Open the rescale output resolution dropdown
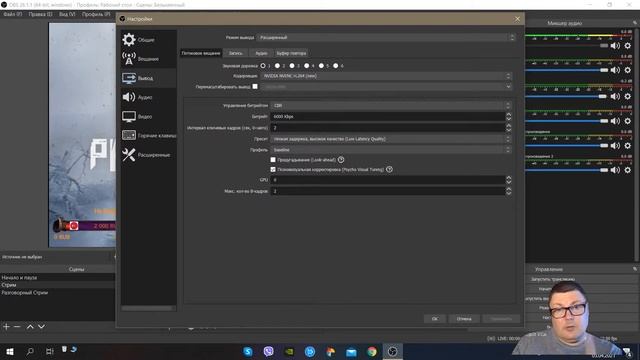Image resolution: width=640 pixels, height=360 pixels. click(x=386, y=87)
